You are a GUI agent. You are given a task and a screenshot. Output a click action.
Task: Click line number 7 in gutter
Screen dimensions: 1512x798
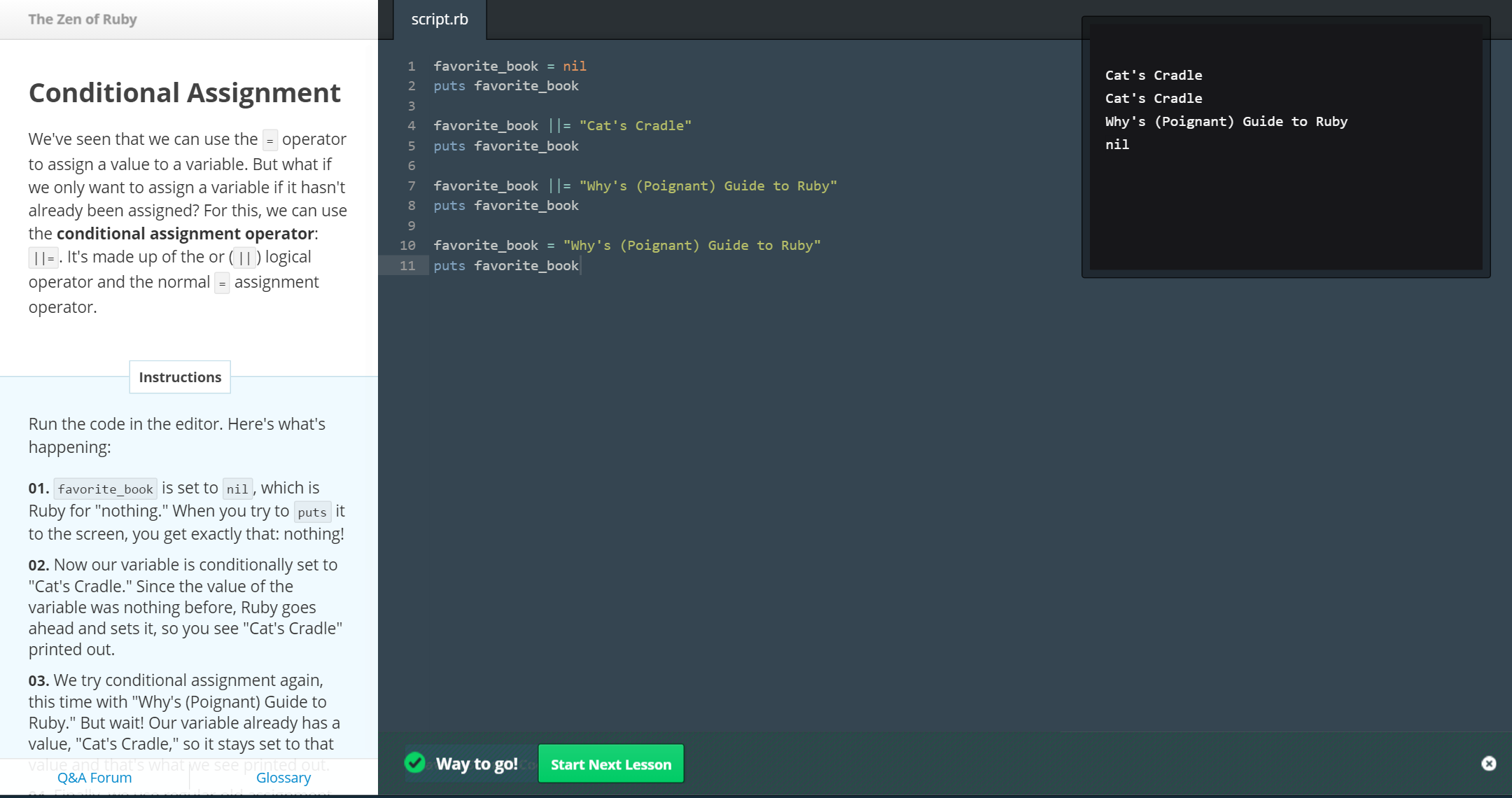tap(412, 186)
